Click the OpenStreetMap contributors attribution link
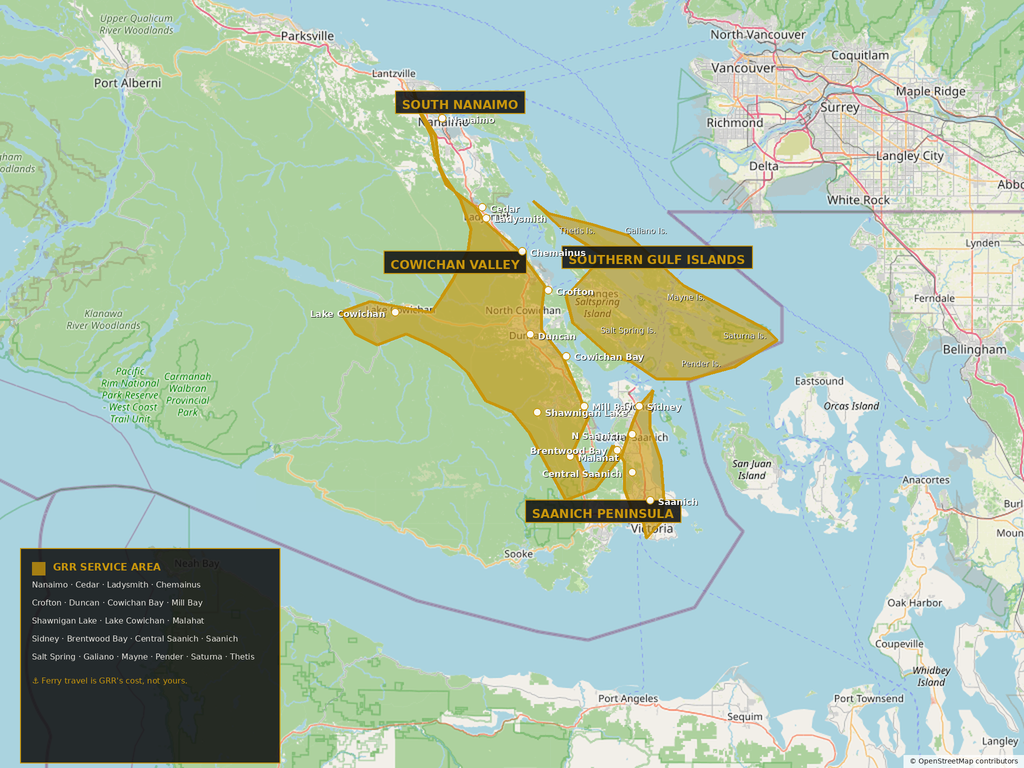This screenshot has height=768, width=1024. click(x=964, y=761)
